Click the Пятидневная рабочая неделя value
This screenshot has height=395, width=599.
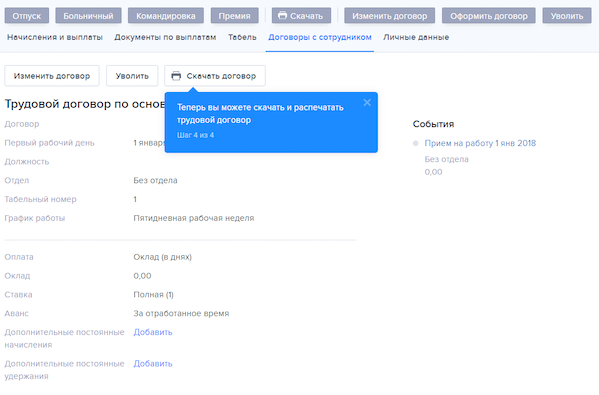pos(194,218)
